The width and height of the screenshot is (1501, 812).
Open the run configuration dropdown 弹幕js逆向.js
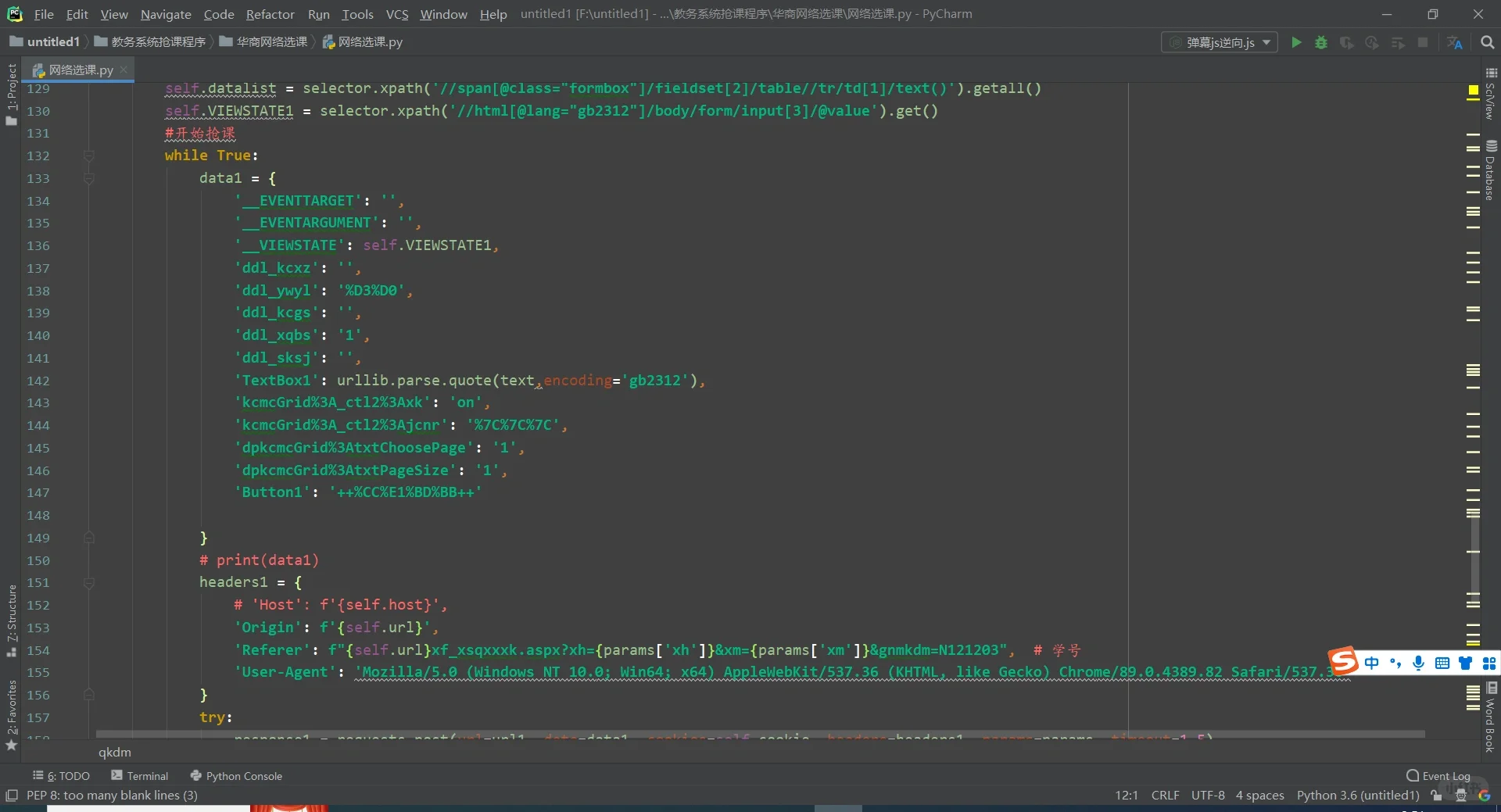point(1220,42)
